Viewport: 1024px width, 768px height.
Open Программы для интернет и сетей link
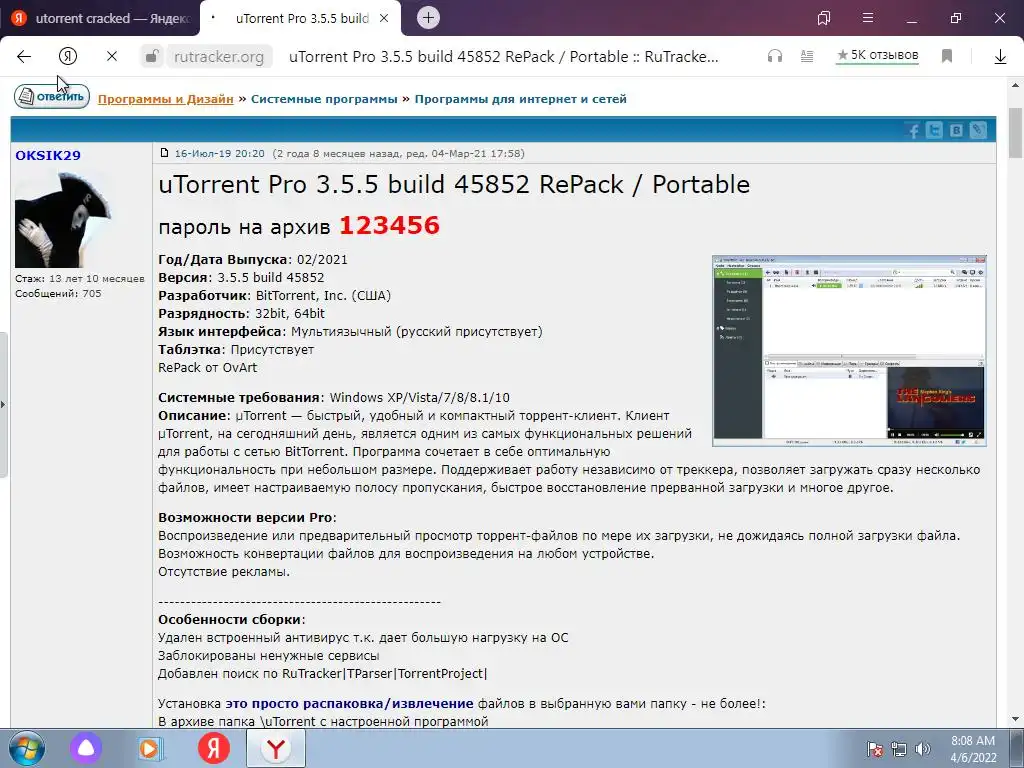coord(520,99)
